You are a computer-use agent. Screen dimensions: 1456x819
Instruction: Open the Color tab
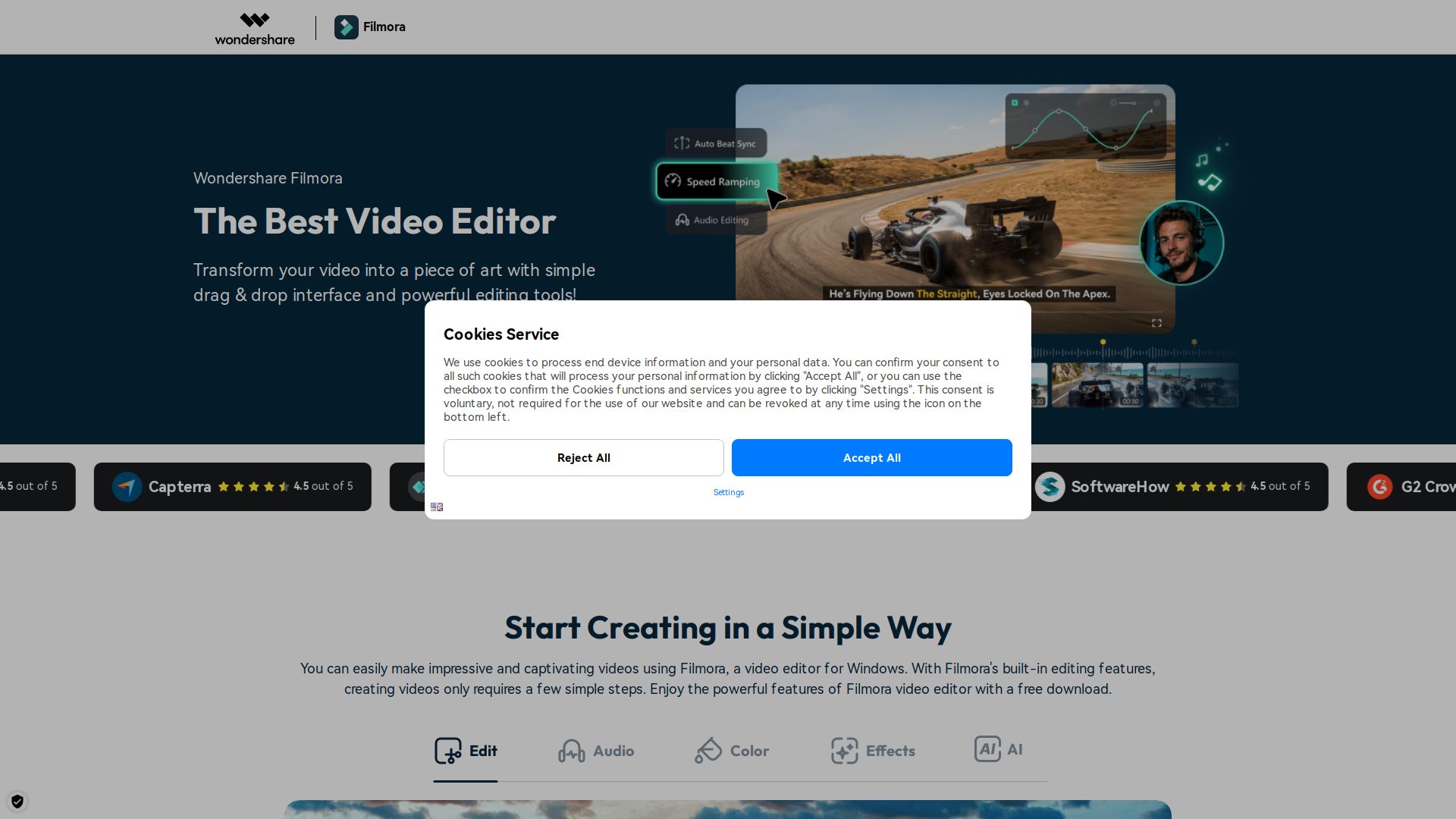click(x=732, y=752)
